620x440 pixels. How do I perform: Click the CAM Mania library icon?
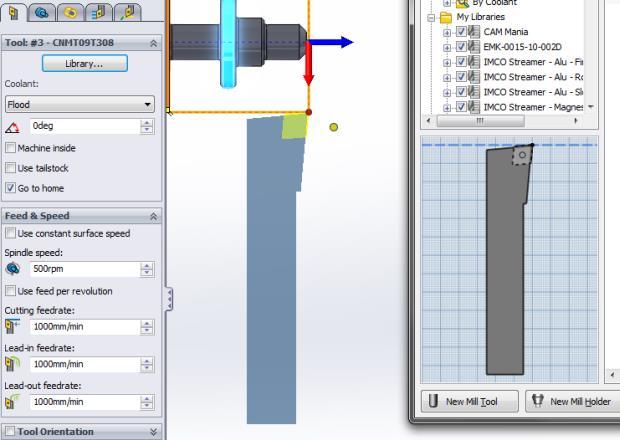[x=474, y=32]
